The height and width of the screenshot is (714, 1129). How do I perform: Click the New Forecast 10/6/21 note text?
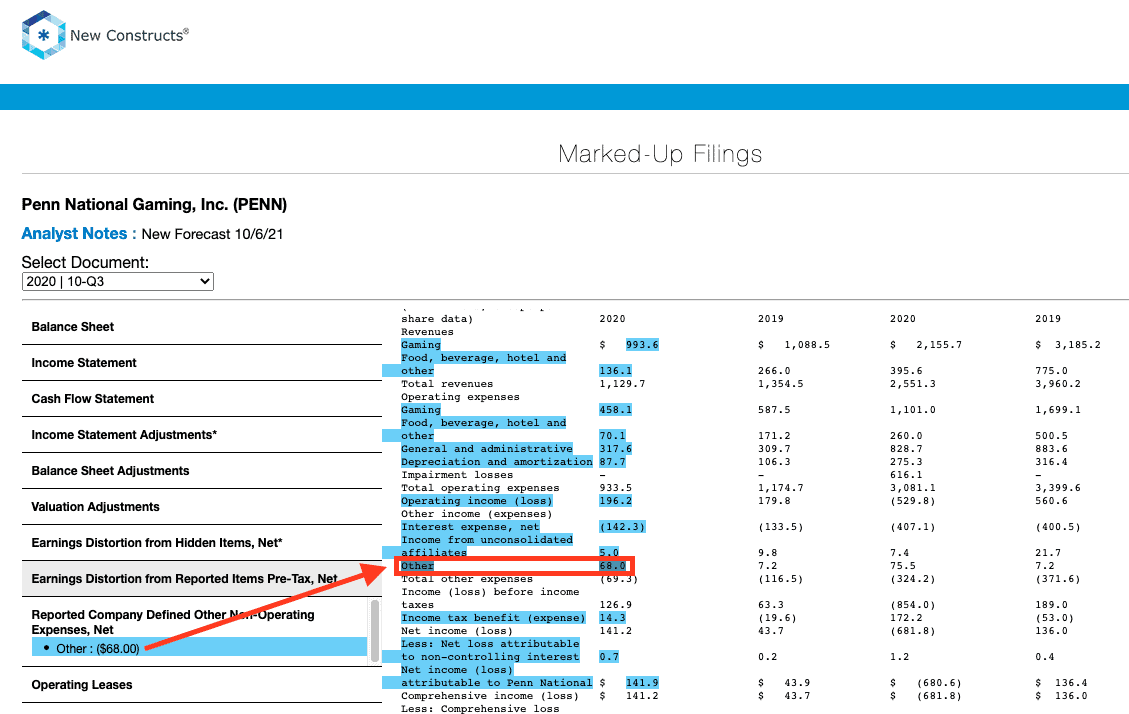click(x=212, y=234)
